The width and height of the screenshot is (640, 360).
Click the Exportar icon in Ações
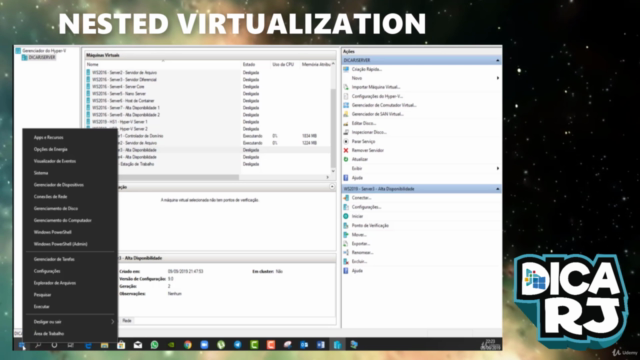(346, 243)
